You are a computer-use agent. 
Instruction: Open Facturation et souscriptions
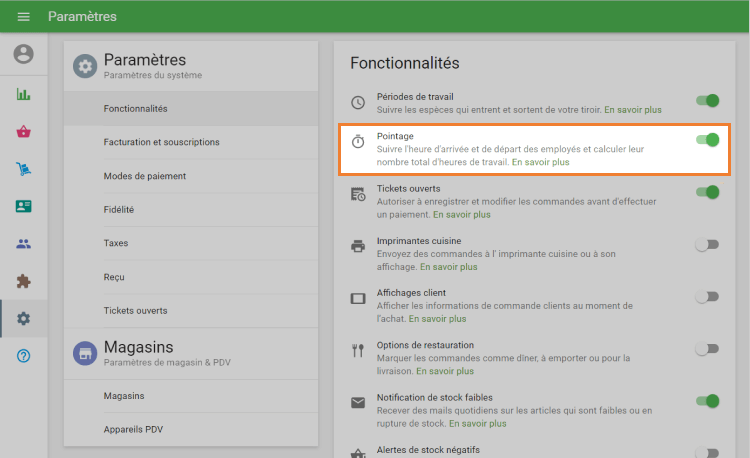click(191, 142)
